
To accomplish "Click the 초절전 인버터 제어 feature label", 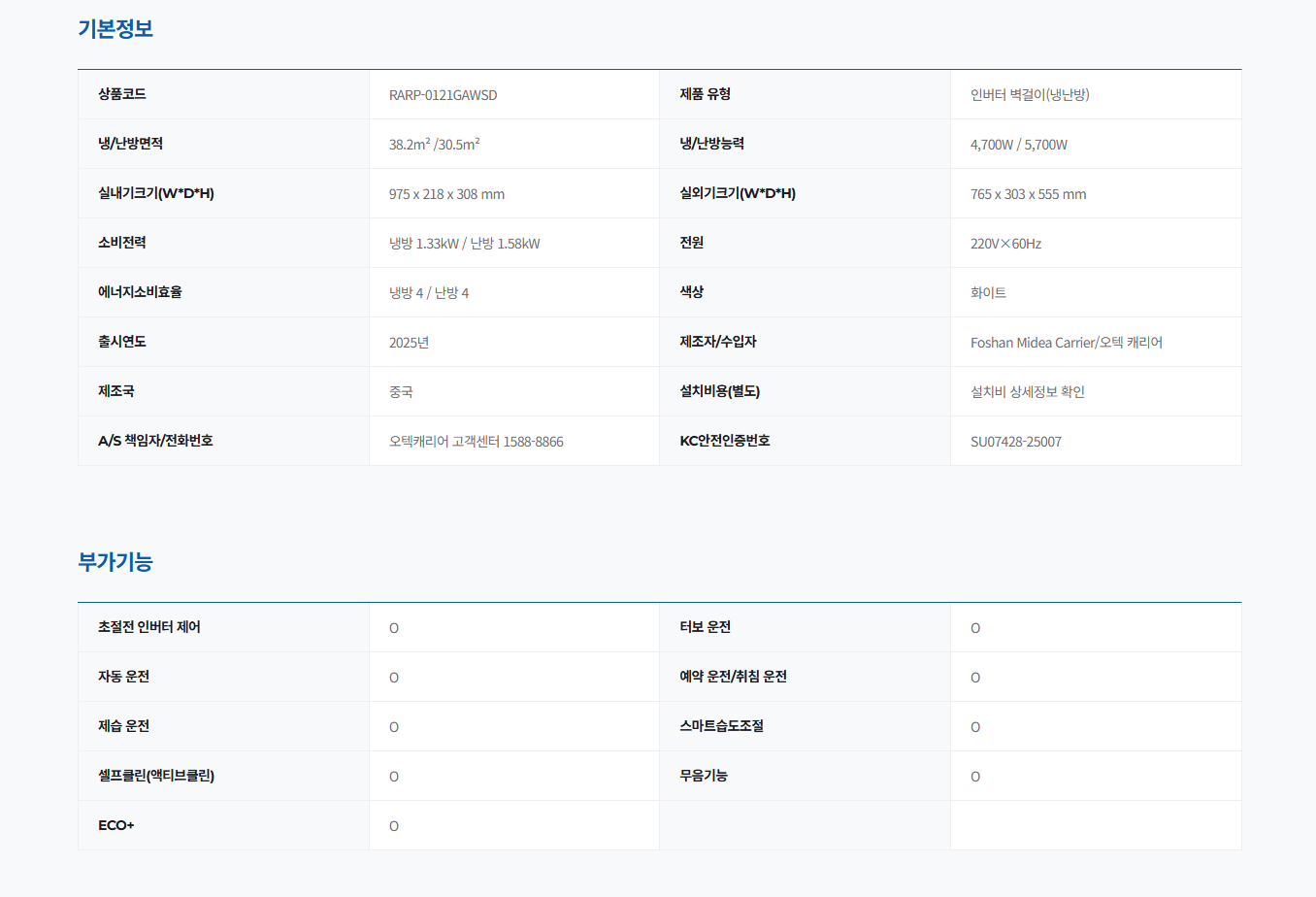I will click(148, 627).
